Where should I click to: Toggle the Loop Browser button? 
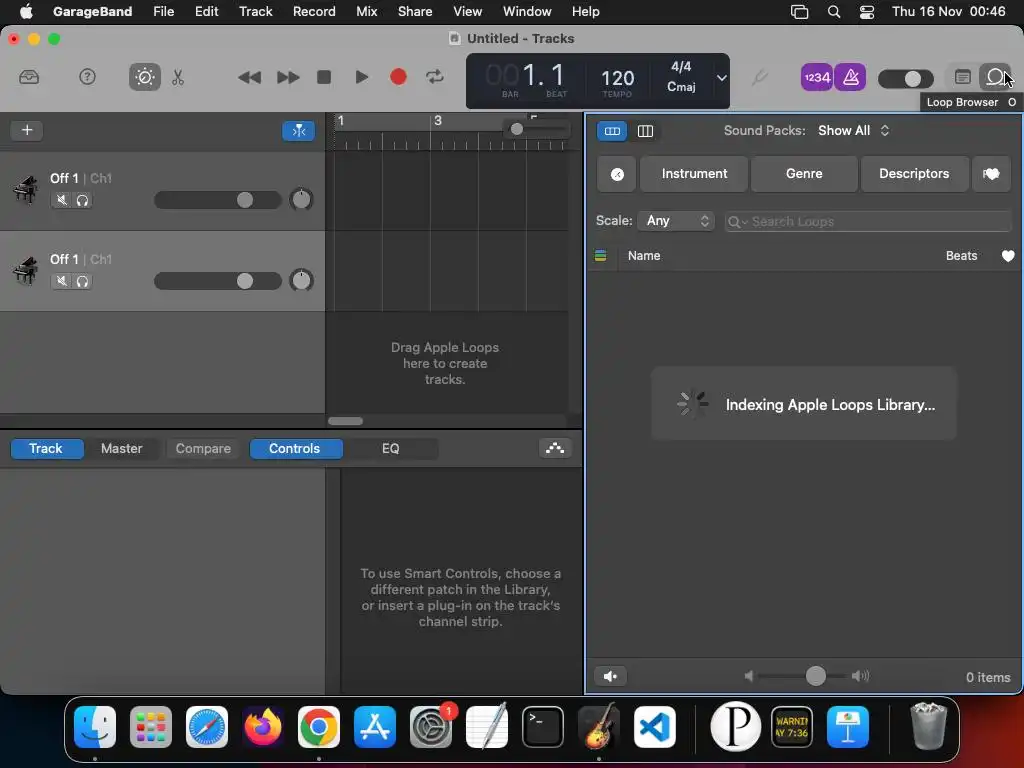coord(995,77)
